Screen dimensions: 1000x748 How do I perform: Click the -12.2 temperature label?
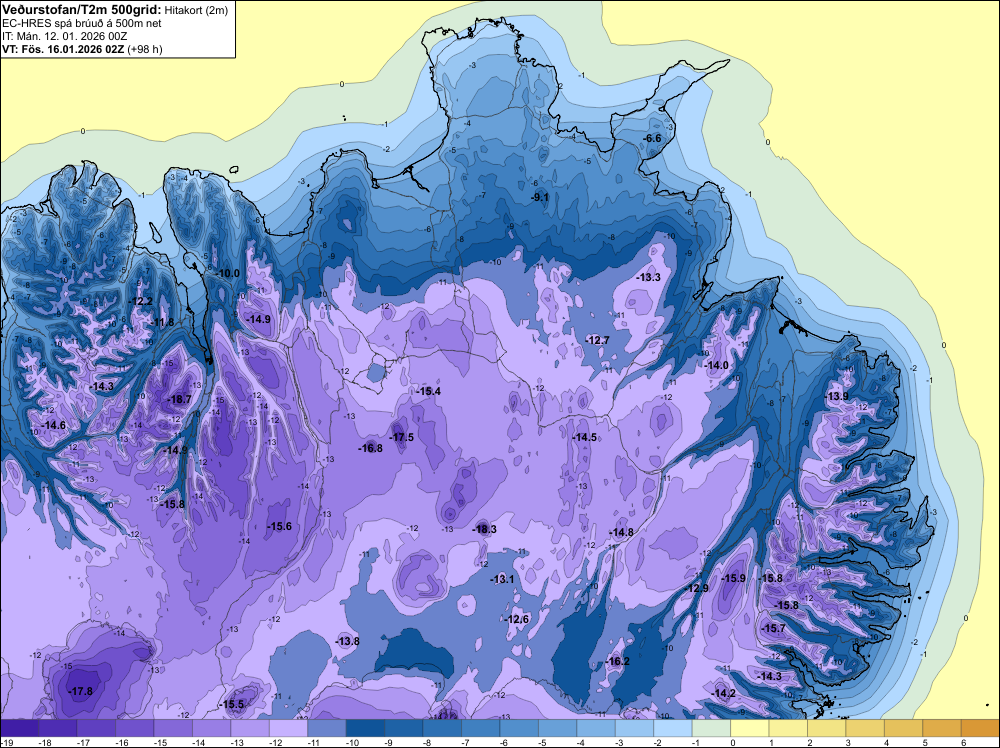141,301
